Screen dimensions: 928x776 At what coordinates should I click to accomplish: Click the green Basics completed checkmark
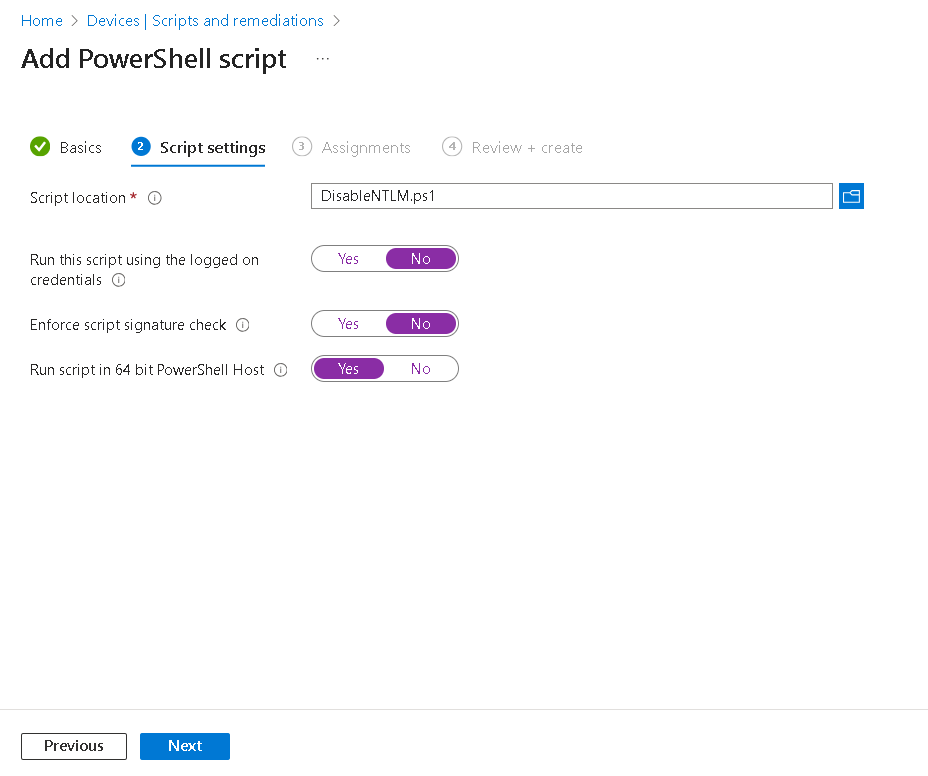point(40,146)
